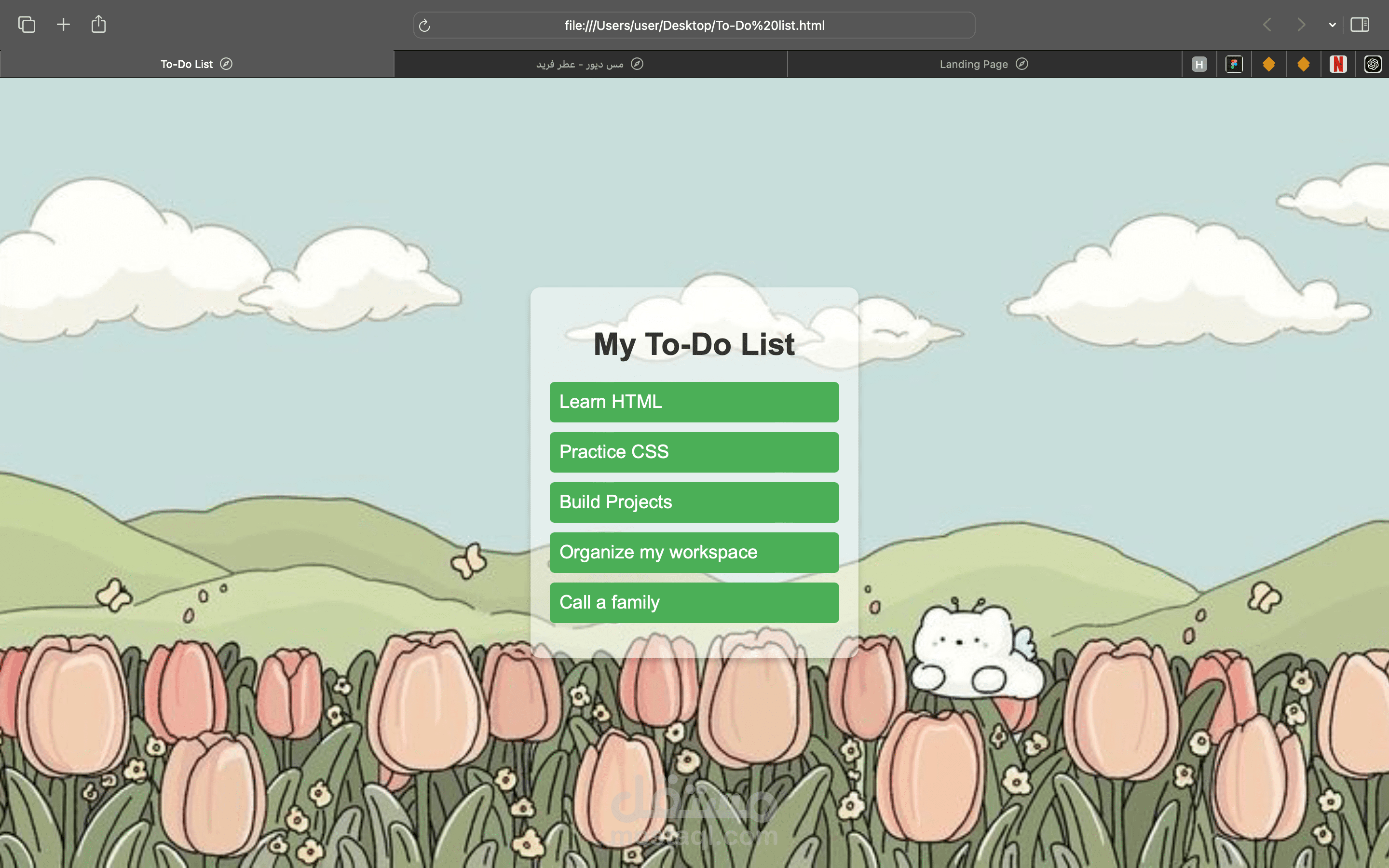Image resolution: width=1389 pixels, height=868 pixels.
Task: Go back with the left arrow
Action: (1267, 25)
